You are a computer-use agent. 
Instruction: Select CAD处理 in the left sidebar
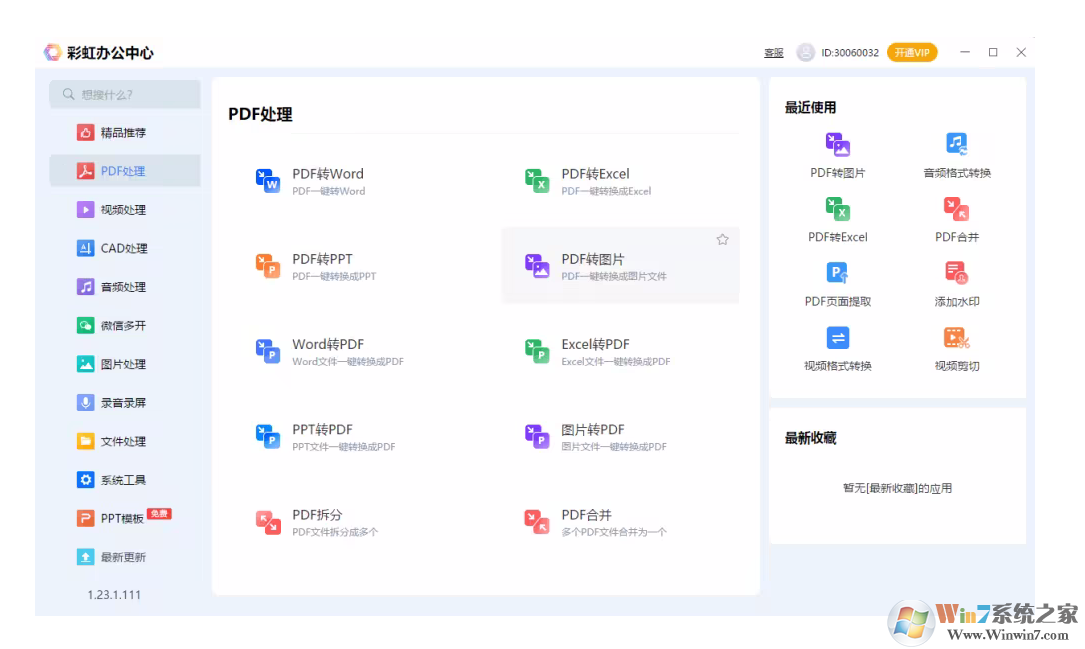click(x=124, y=248)
